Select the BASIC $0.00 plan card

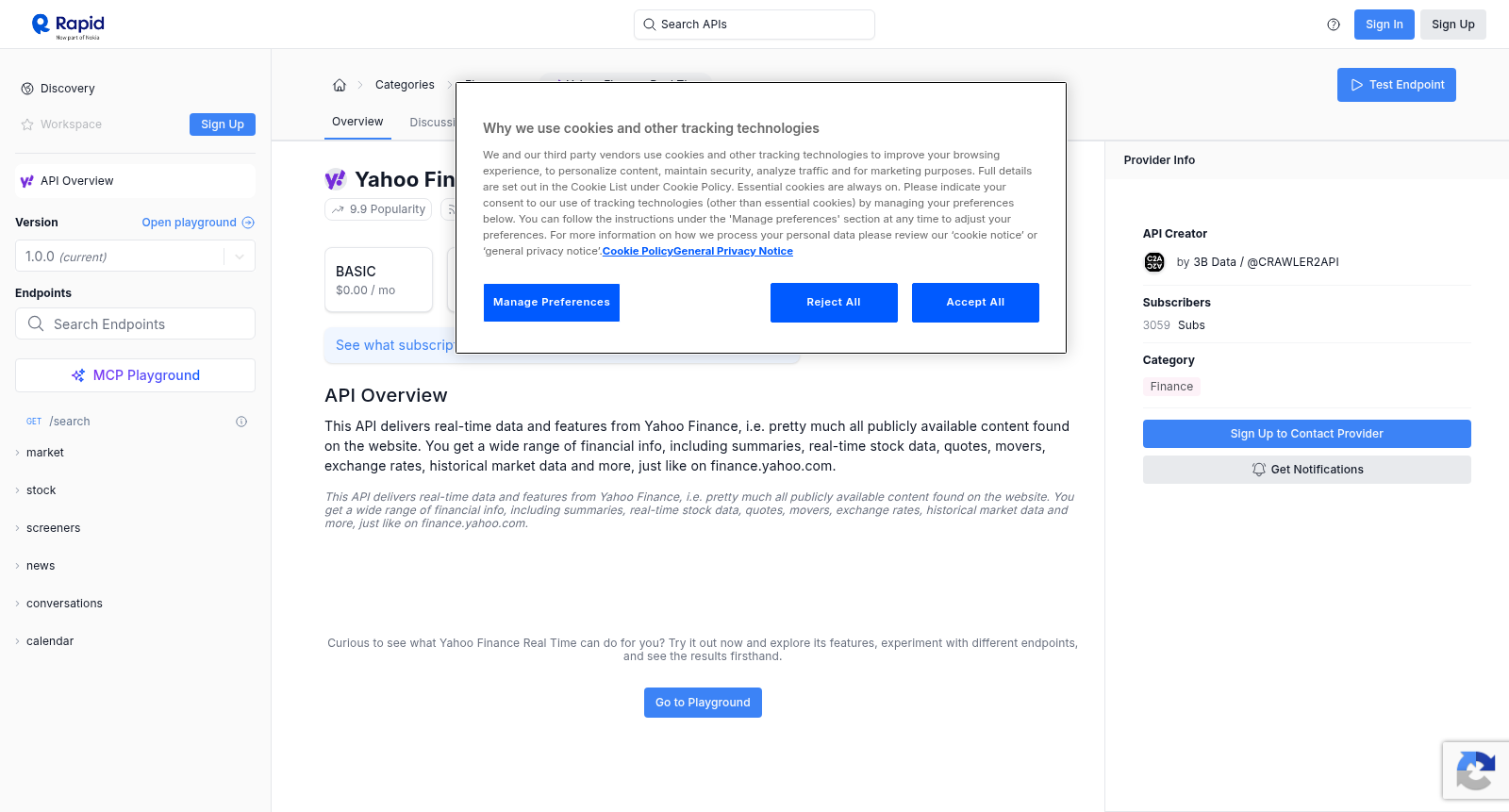(x=379, y=280)
